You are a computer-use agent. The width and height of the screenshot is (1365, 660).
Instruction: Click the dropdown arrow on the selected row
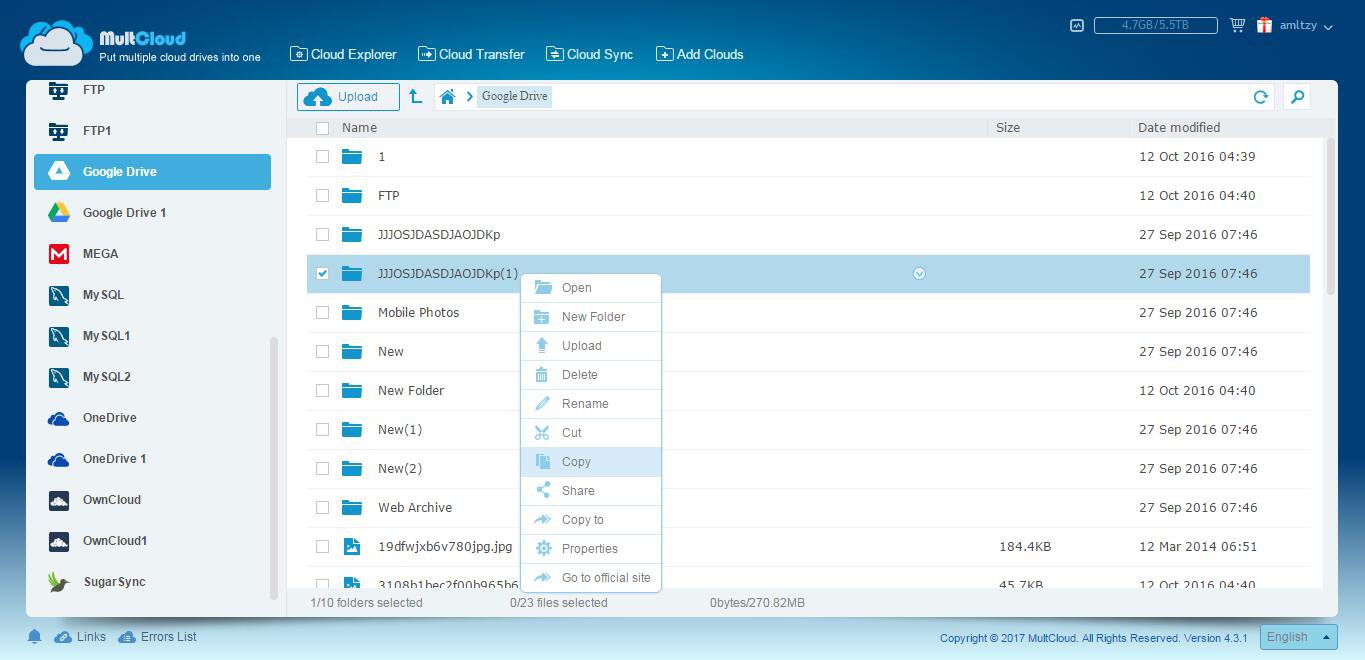pos(919,273)
